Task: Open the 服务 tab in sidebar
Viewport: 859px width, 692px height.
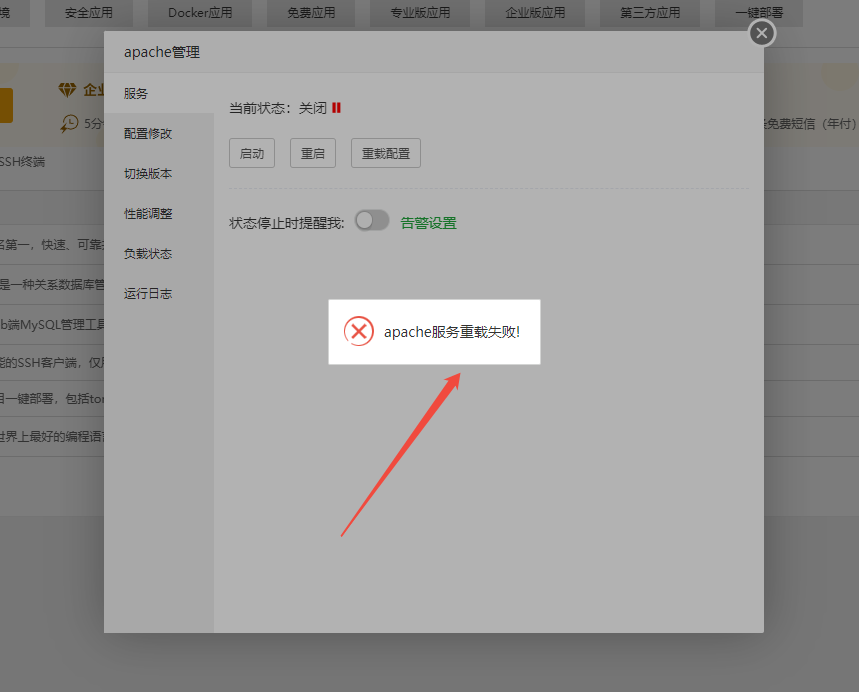Action: 159,93
